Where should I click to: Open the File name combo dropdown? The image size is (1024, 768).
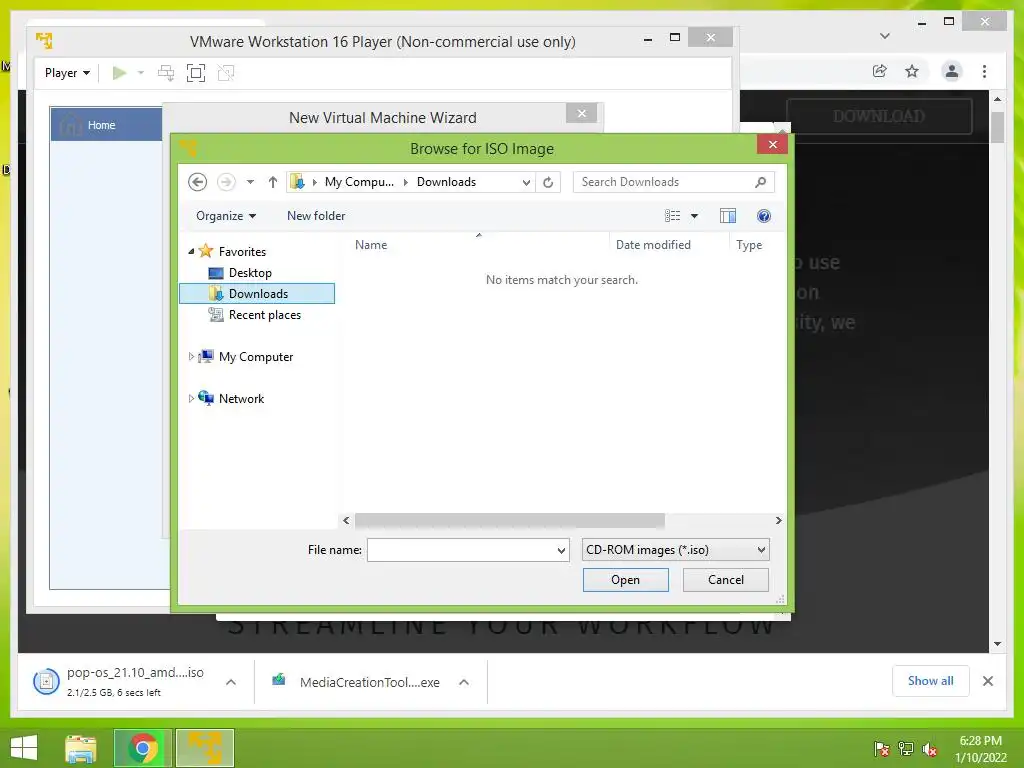click(x=561, y=550)
